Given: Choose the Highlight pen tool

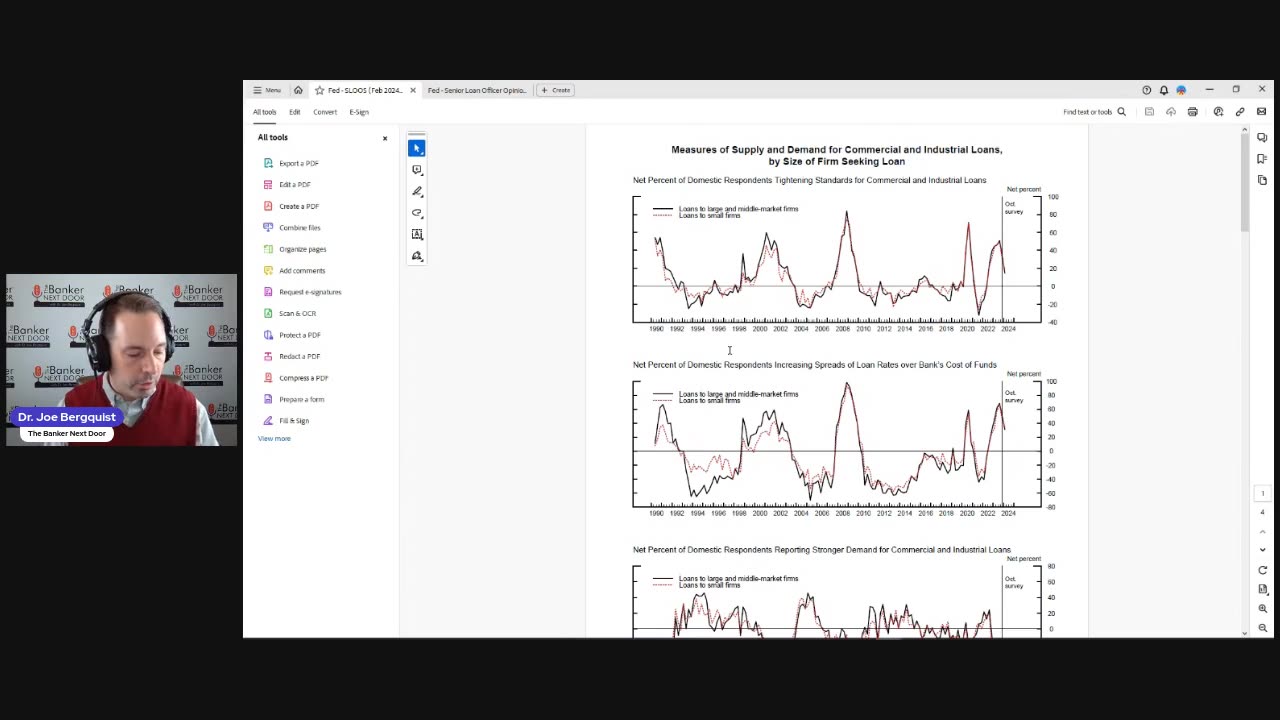Looking at the screenshot, I should [417, 191].
